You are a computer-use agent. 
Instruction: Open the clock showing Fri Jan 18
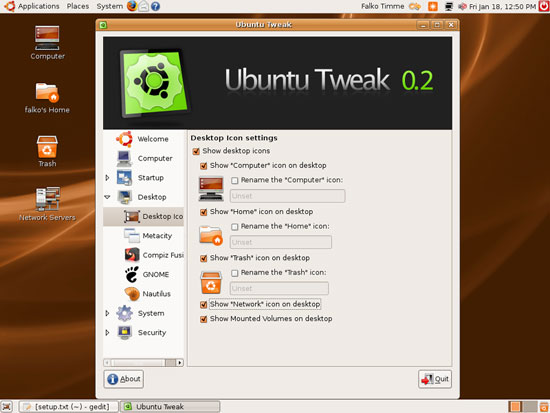pyautogui.click(x=502, y=6)
